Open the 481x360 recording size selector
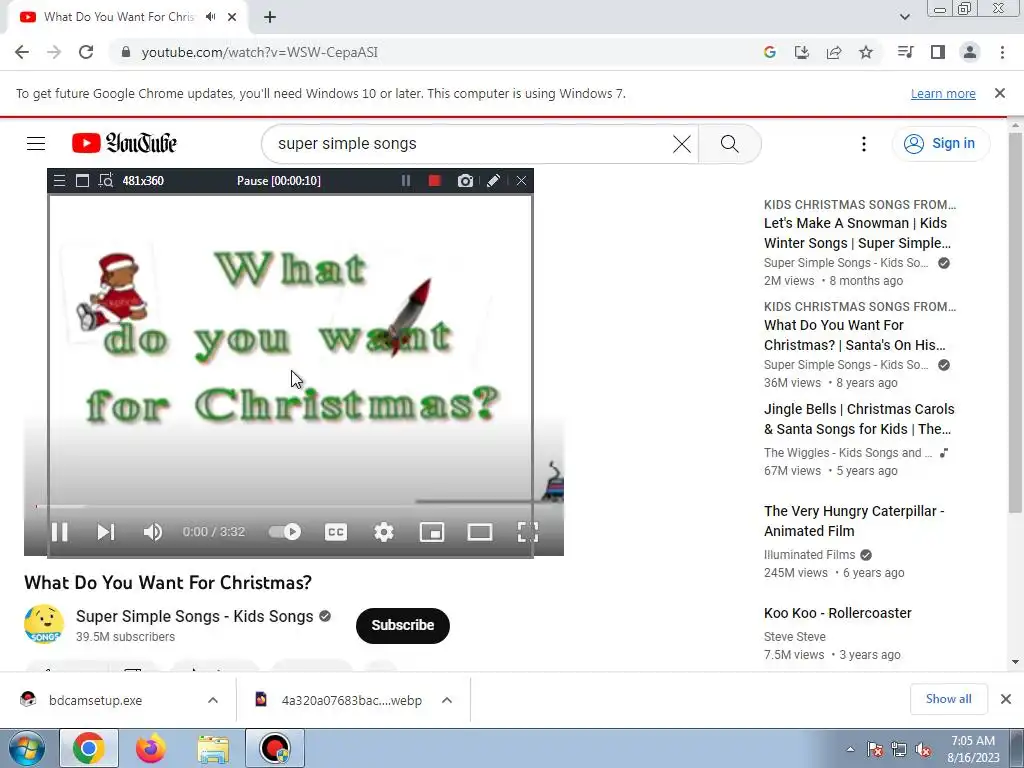 143,181
